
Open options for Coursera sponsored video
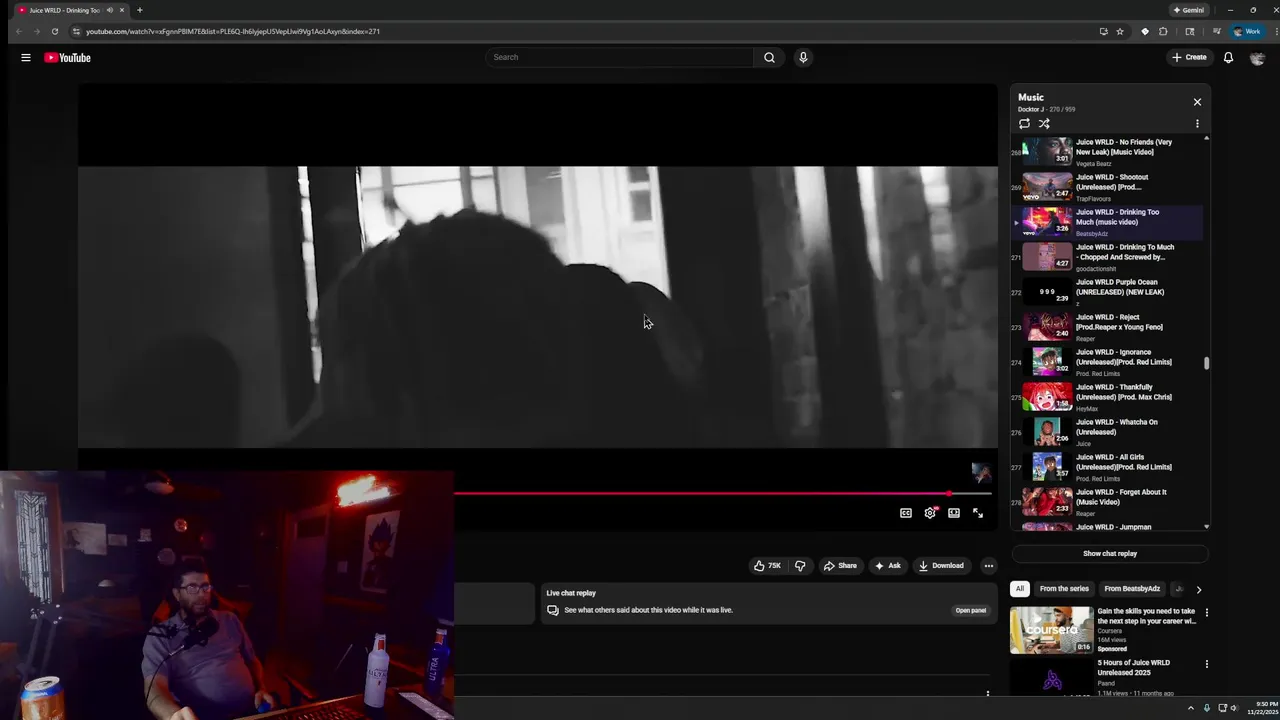tap(1206, 612)
